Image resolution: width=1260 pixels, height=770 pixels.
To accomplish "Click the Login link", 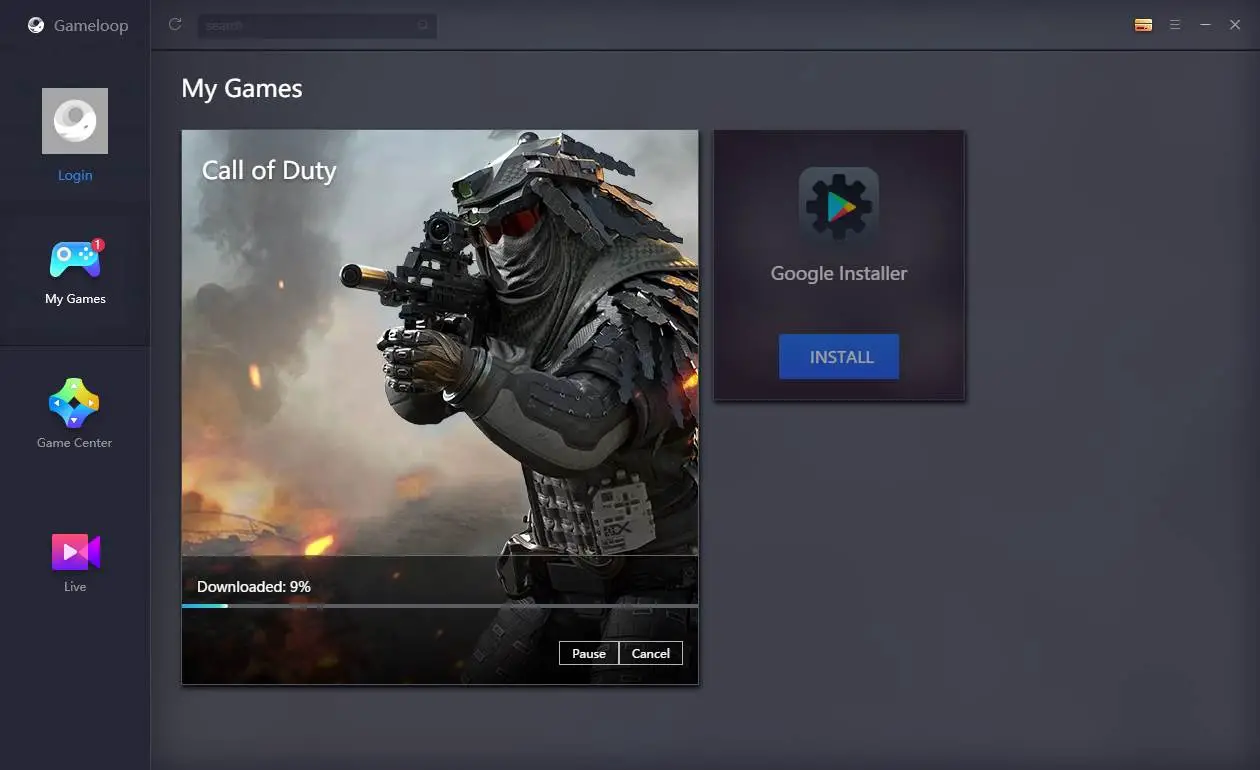I will [75, 175].
